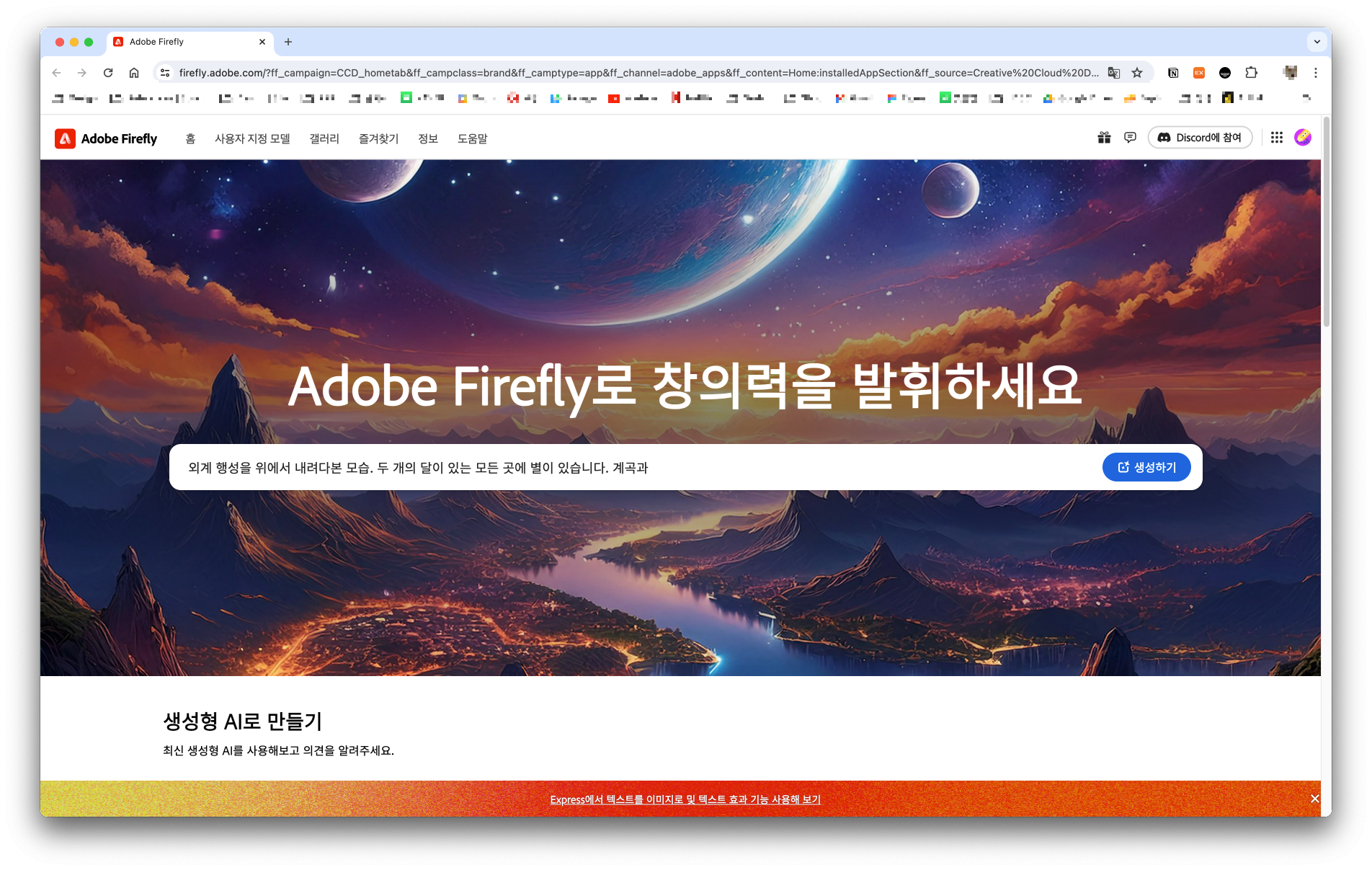Viewport: 1372px width, 870px height.
Task: Open 갤러리 navigation item
Action: [x=324, y=138]
